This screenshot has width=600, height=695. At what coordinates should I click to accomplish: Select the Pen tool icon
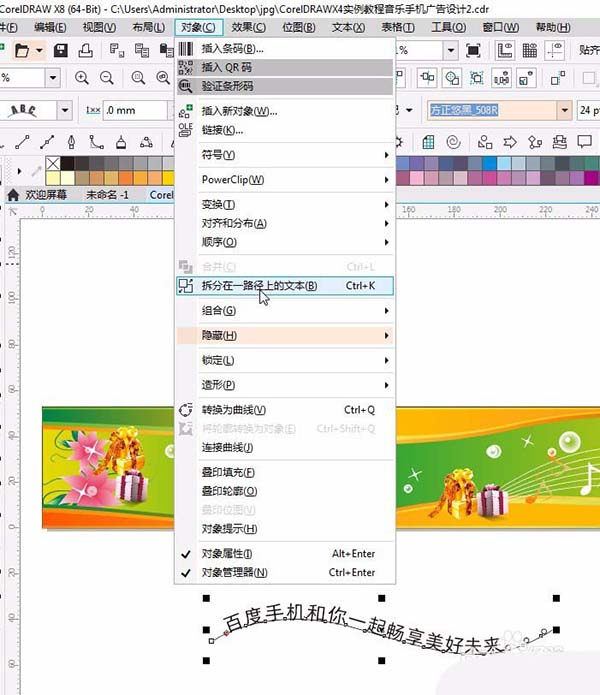pyautogui.click(x=71, y=142)
